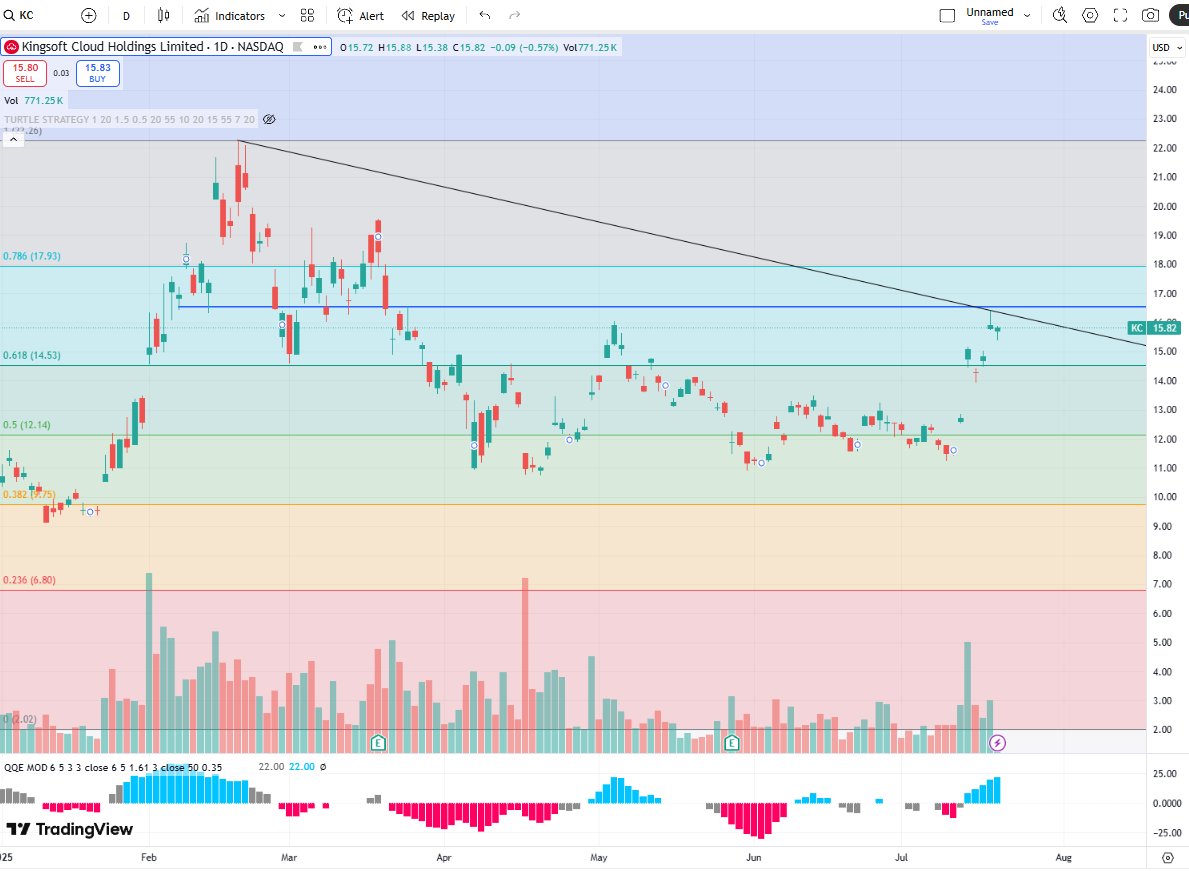
Task: Click the Publish button
Action: (x=1179, y=15)
